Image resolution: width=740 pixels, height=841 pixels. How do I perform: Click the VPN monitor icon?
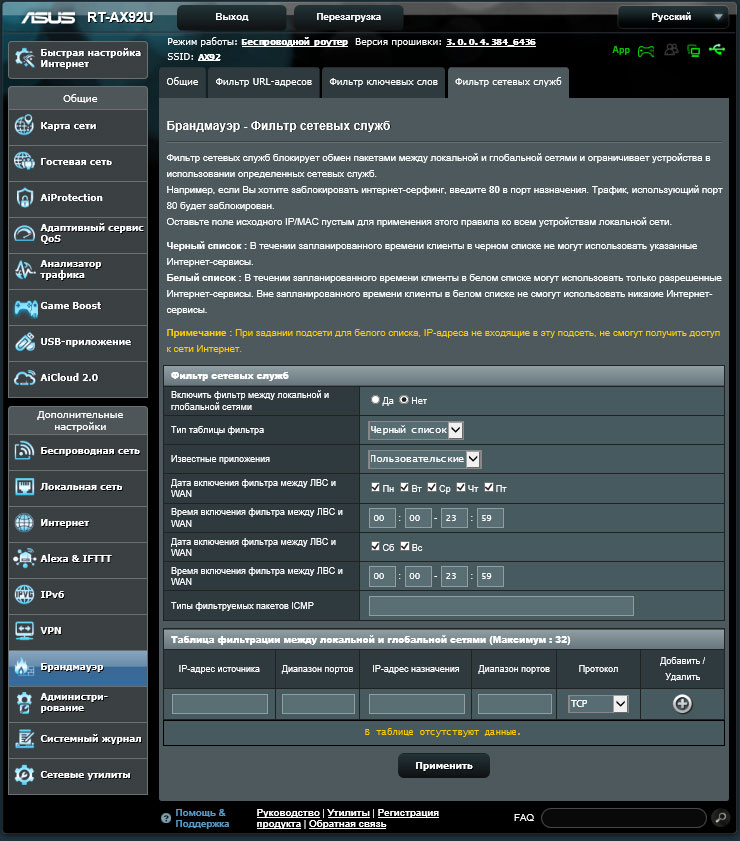[24, 630]
